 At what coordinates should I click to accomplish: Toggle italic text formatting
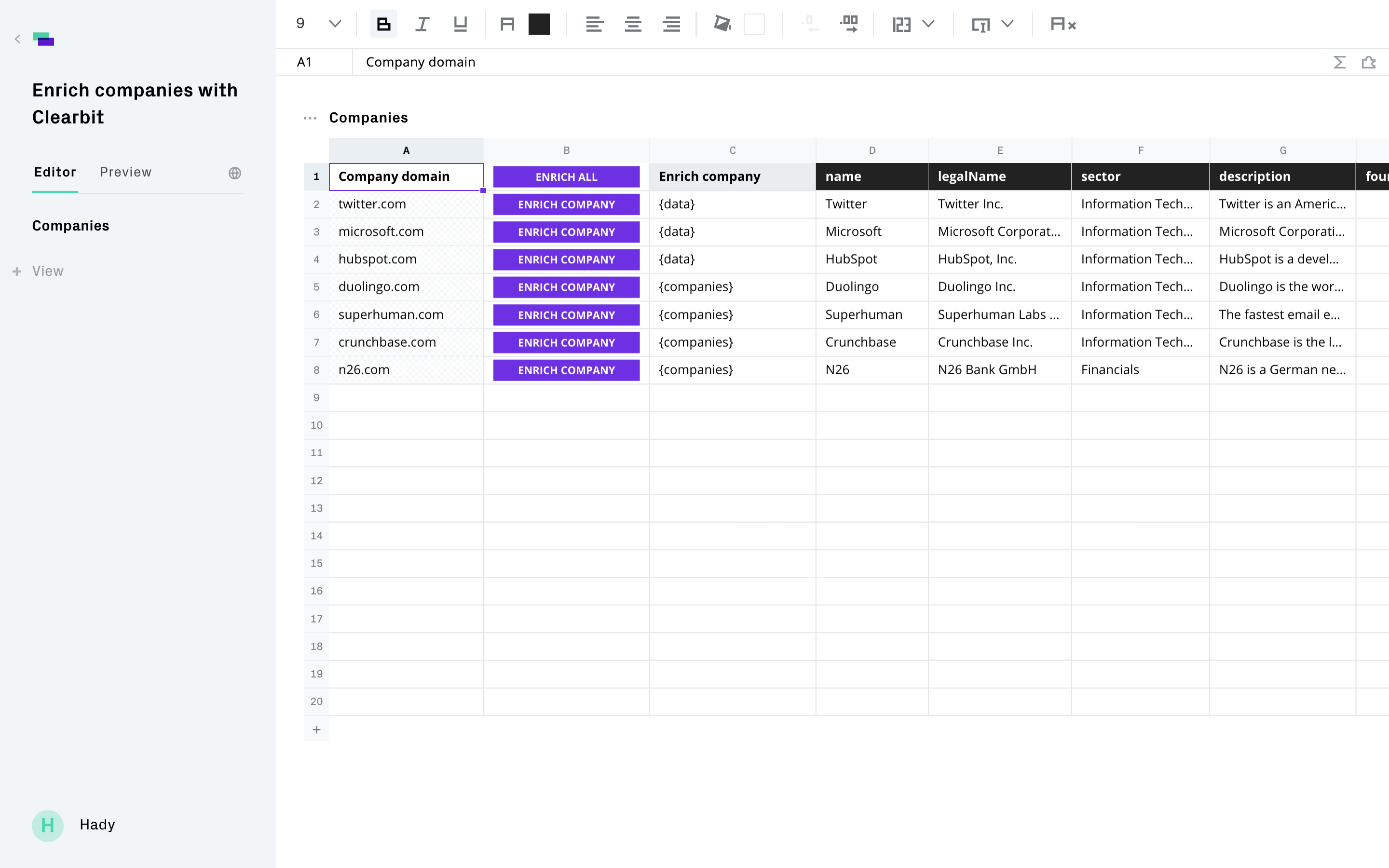click(x=422, y=24)
